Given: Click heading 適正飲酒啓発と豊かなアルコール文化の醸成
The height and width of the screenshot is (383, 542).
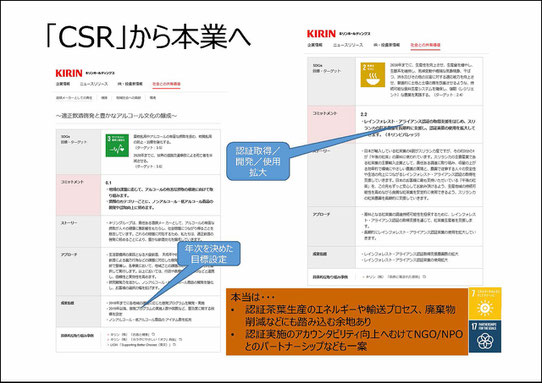Looking at the screenshot, I should 116,116.
